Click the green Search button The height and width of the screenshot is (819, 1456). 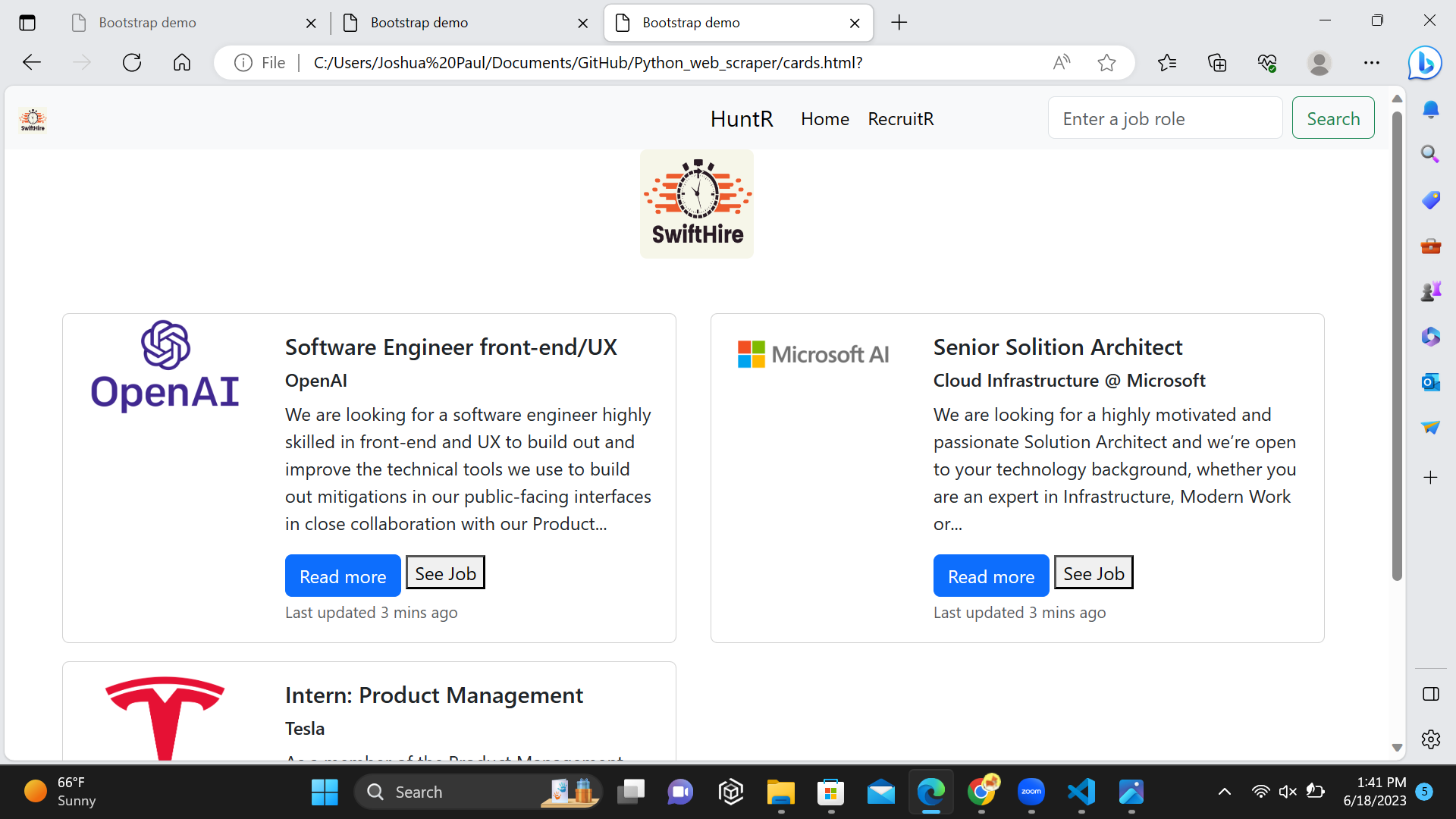1332,118
